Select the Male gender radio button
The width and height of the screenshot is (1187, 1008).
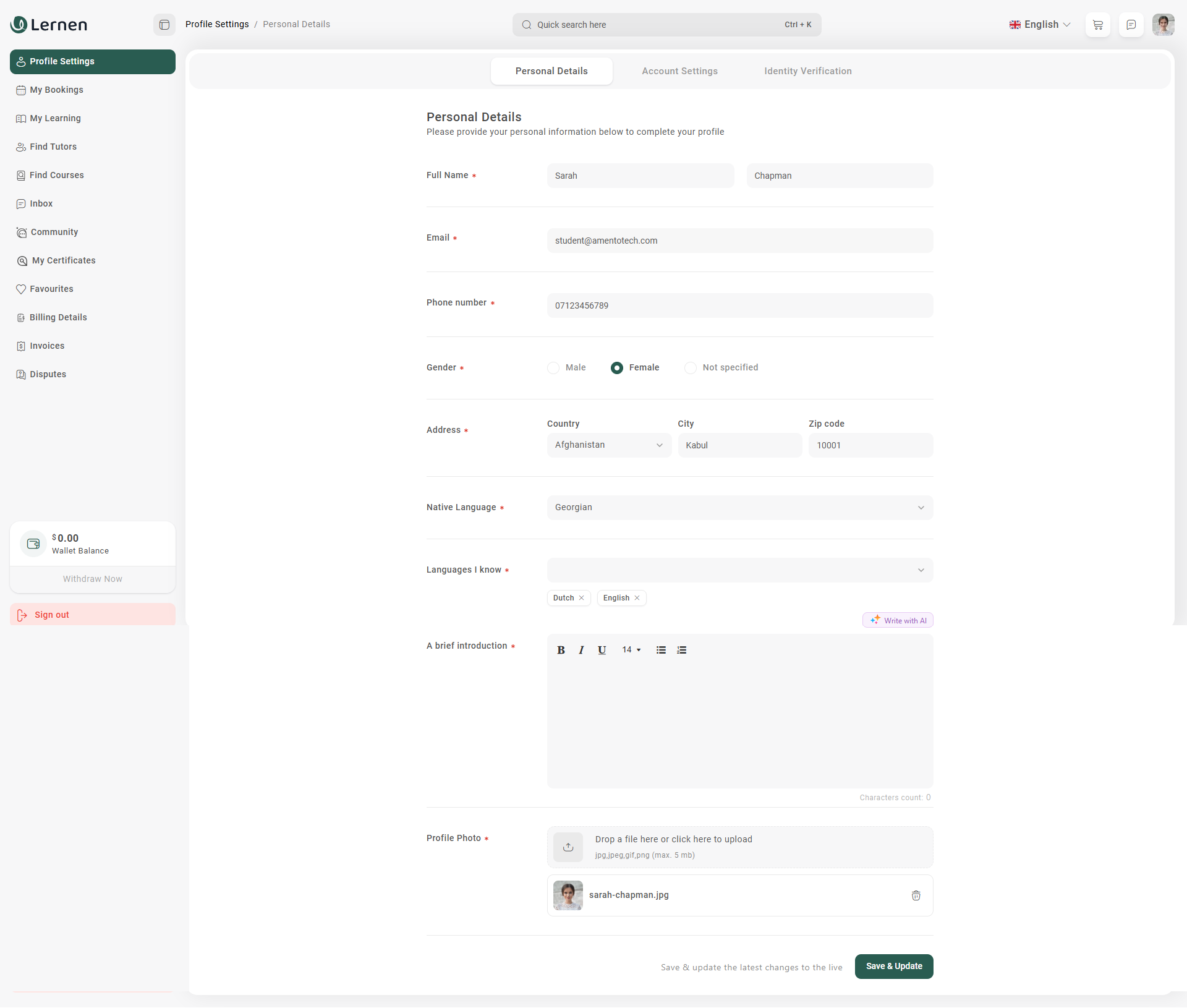(x=553, y=367)
